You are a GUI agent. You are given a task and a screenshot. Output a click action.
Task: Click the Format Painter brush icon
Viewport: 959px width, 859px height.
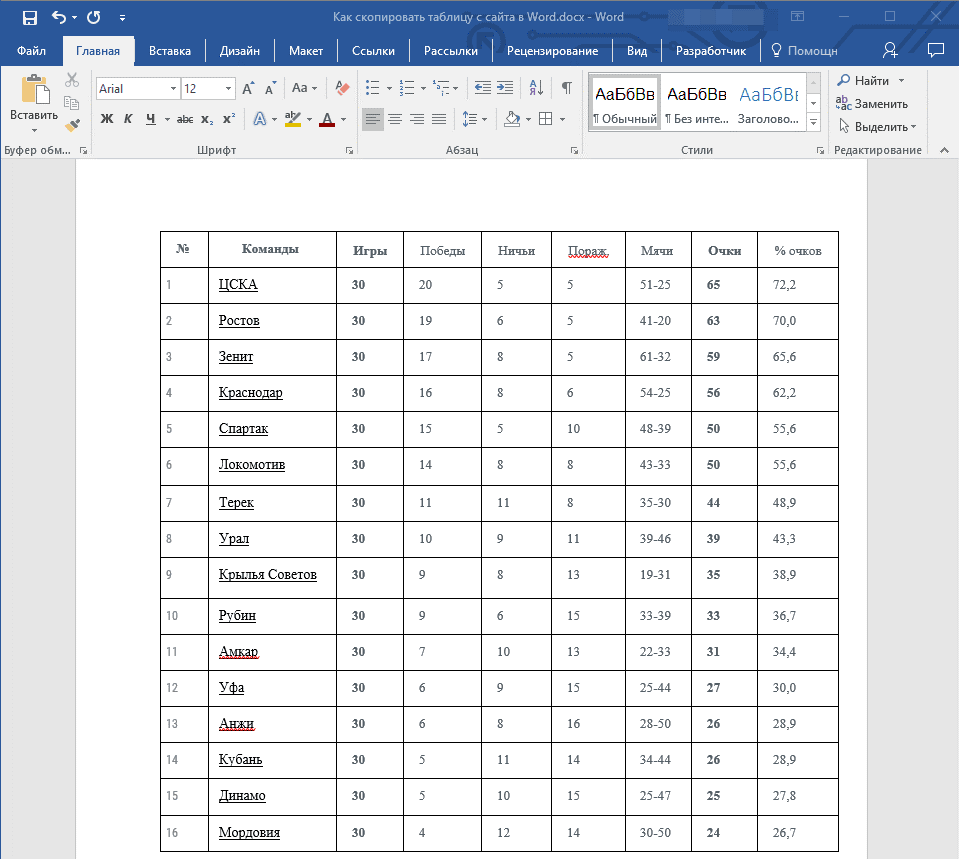tap(72, 125)
